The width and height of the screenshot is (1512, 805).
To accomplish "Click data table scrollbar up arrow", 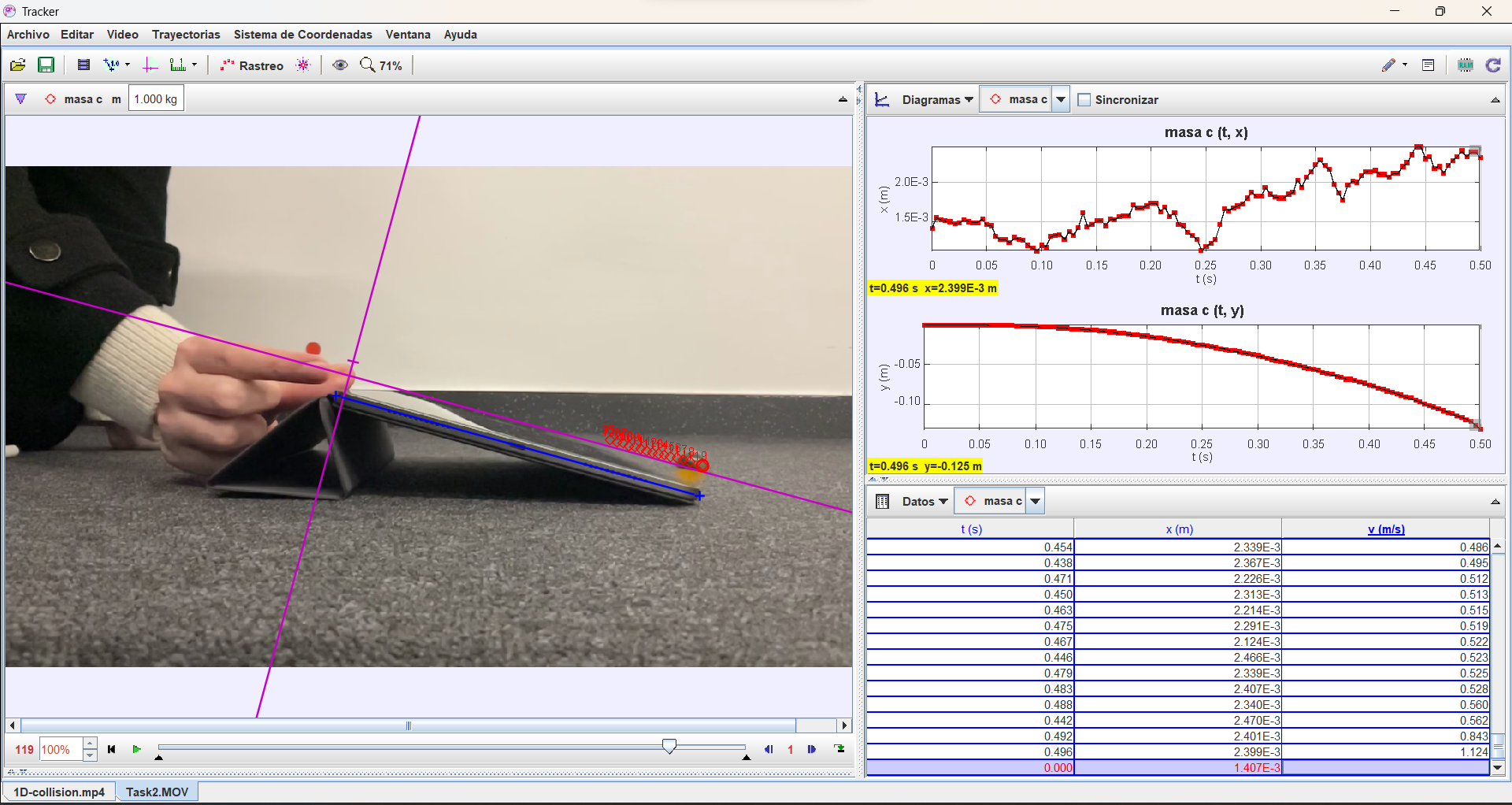I will coord(1497,546).
